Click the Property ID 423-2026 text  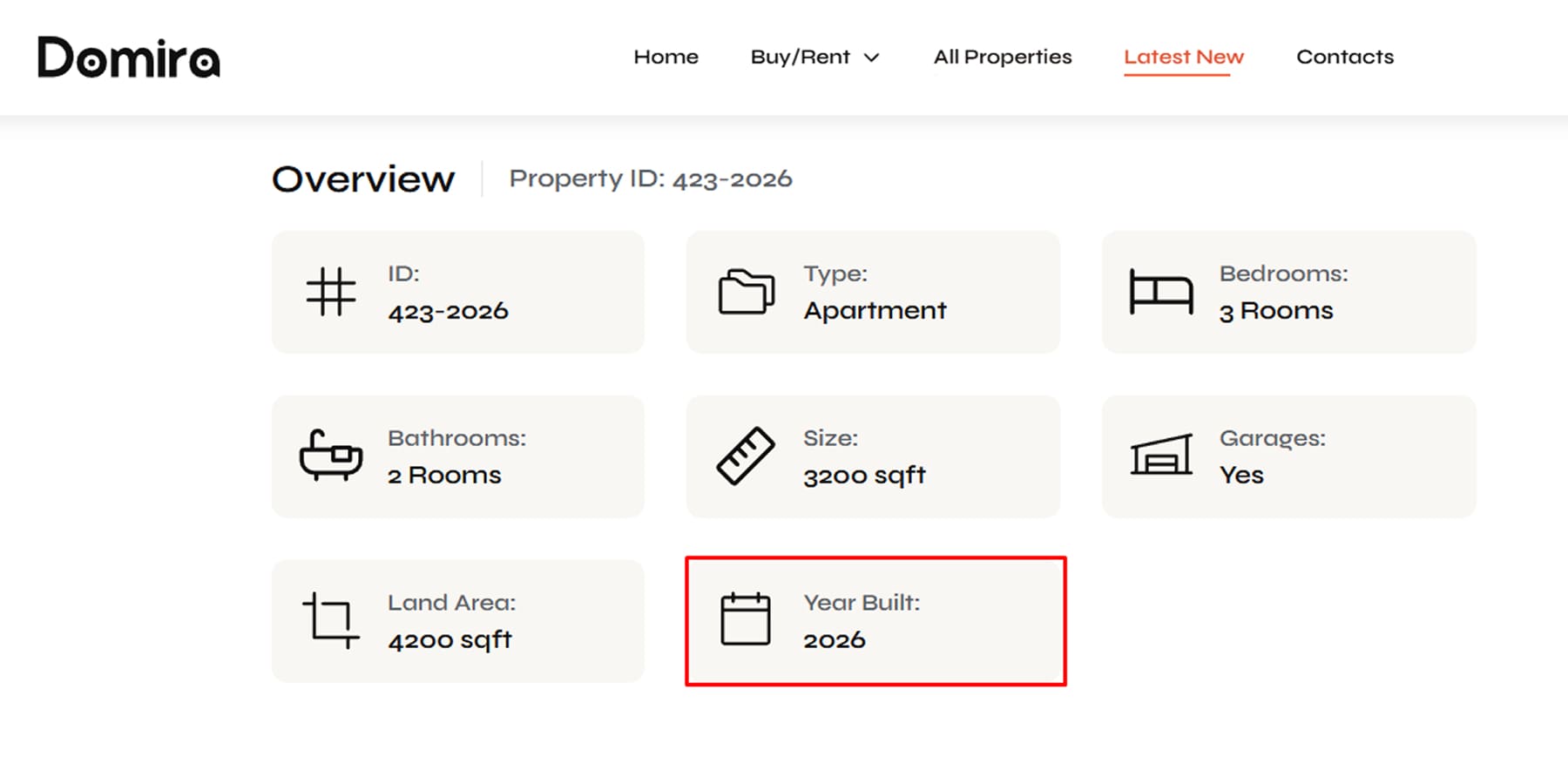coord(651,179)
